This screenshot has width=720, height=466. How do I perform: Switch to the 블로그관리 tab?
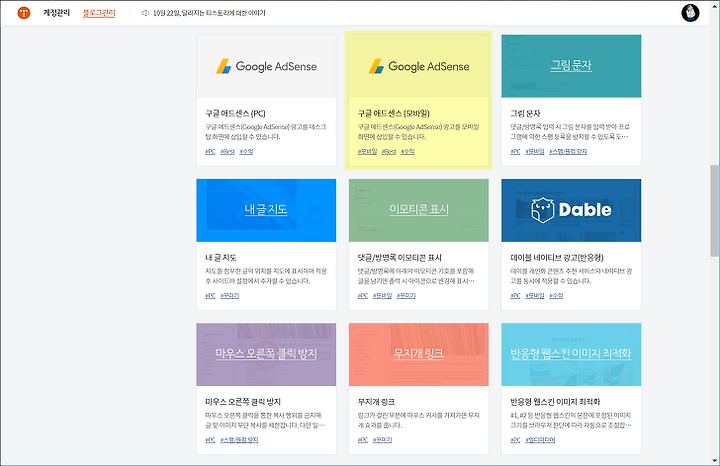(99, 13)
